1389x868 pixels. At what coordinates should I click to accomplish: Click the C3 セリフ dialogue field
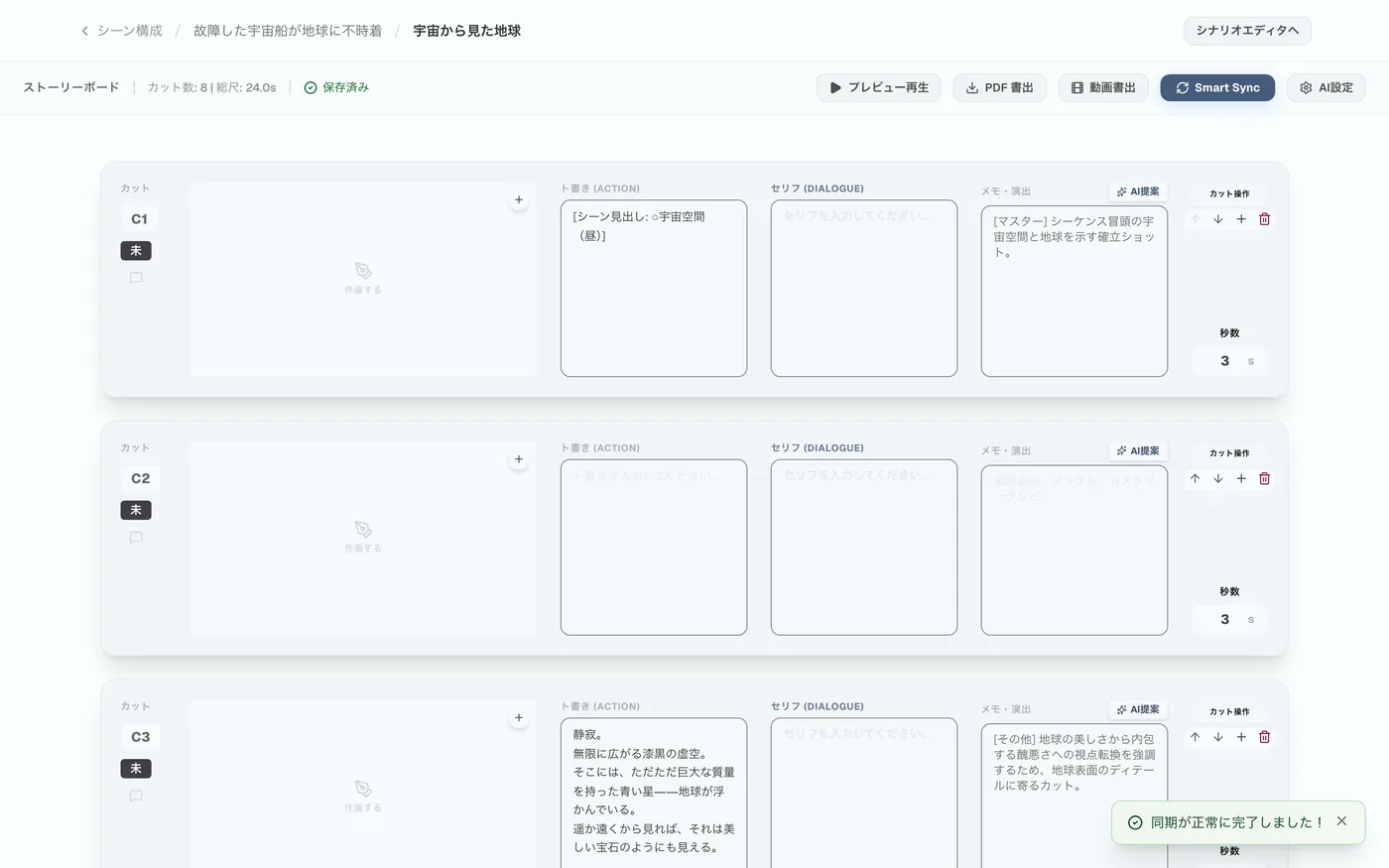click(864, 793)
